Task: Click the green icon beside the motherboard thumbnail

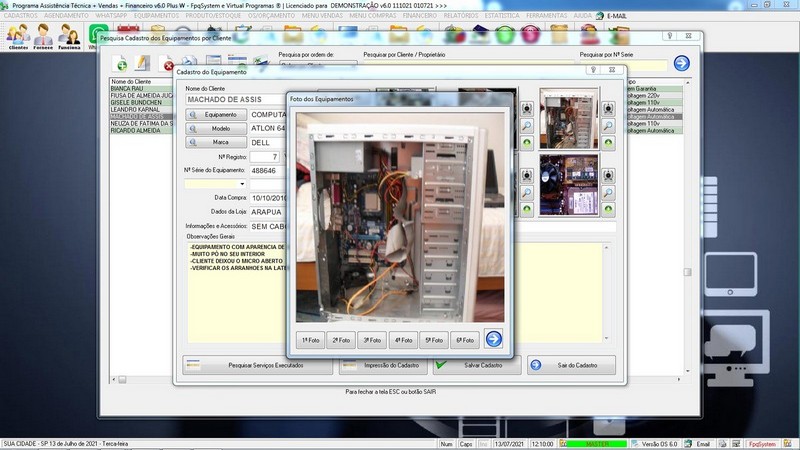Action: (608, 209)
